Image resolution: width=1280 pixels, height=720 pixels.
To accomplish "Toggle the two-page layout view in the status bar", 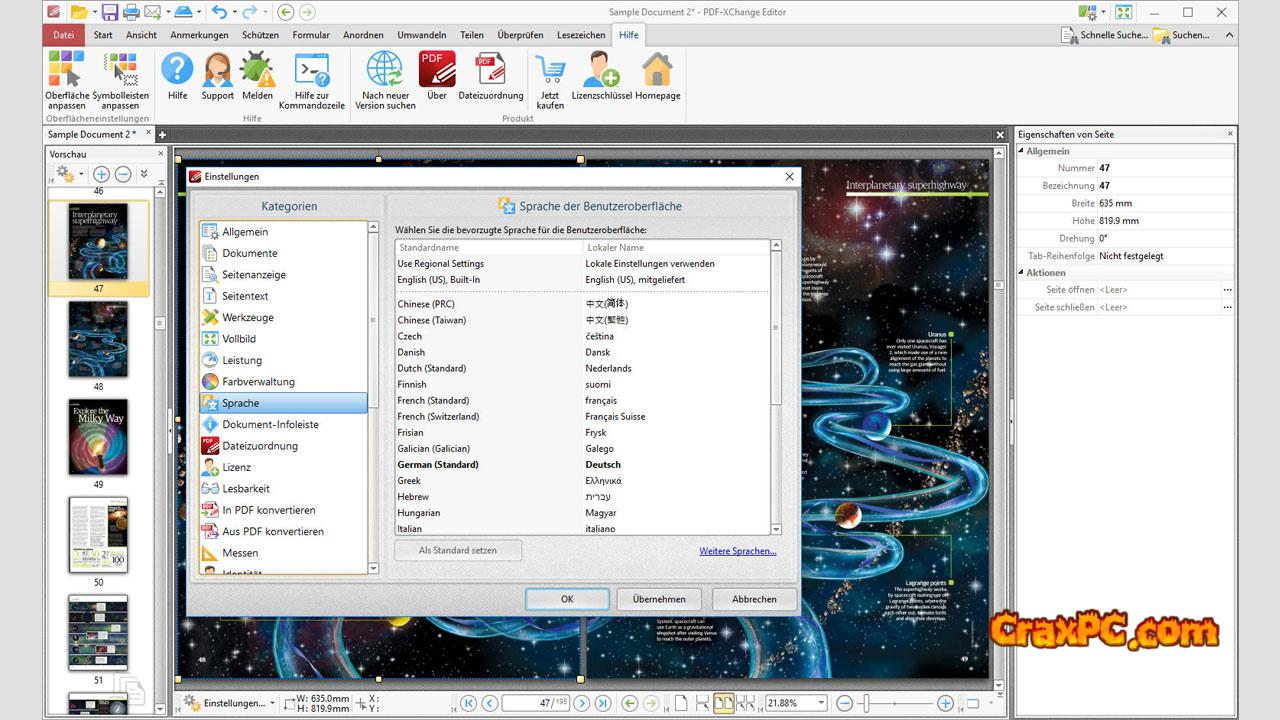I will (723, 703).
